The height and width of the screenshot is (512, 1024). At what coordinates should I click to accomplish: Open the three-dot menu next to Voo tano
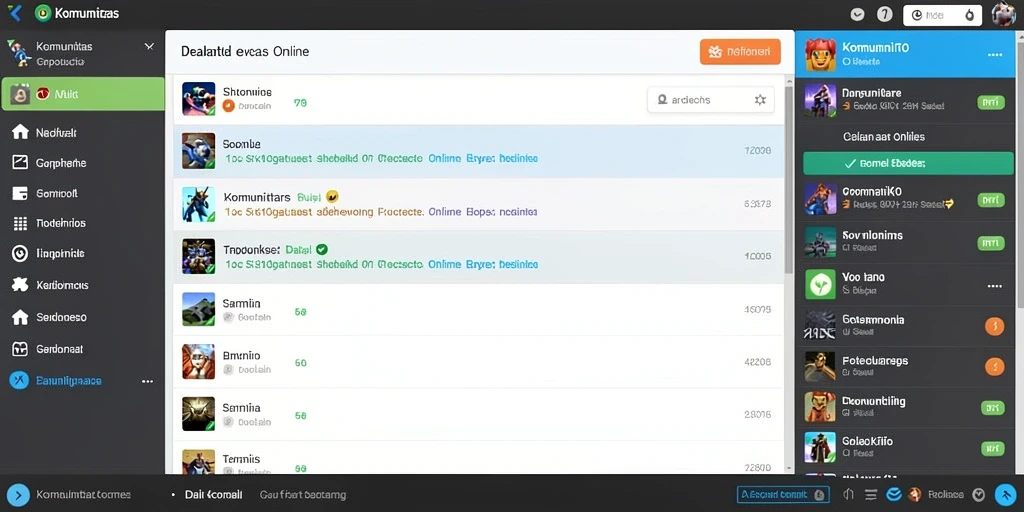[x=995, y=286]
